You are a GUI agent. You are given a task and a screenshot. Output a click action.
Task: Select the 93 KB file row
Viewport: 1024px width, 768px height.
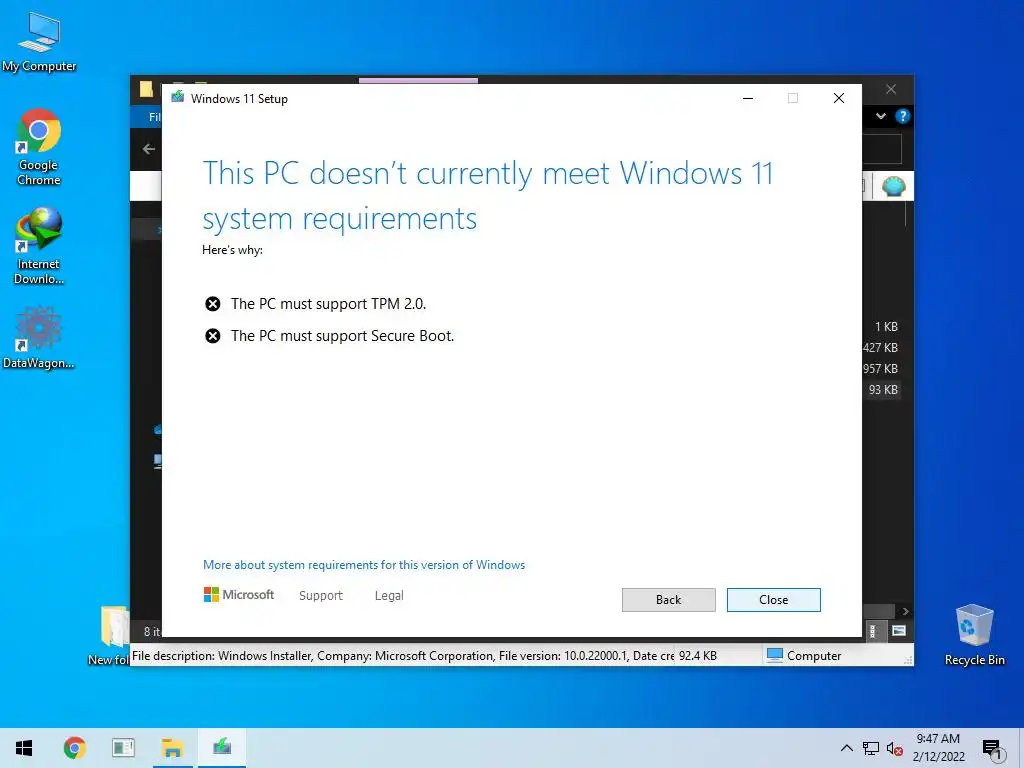pos(882,390)
